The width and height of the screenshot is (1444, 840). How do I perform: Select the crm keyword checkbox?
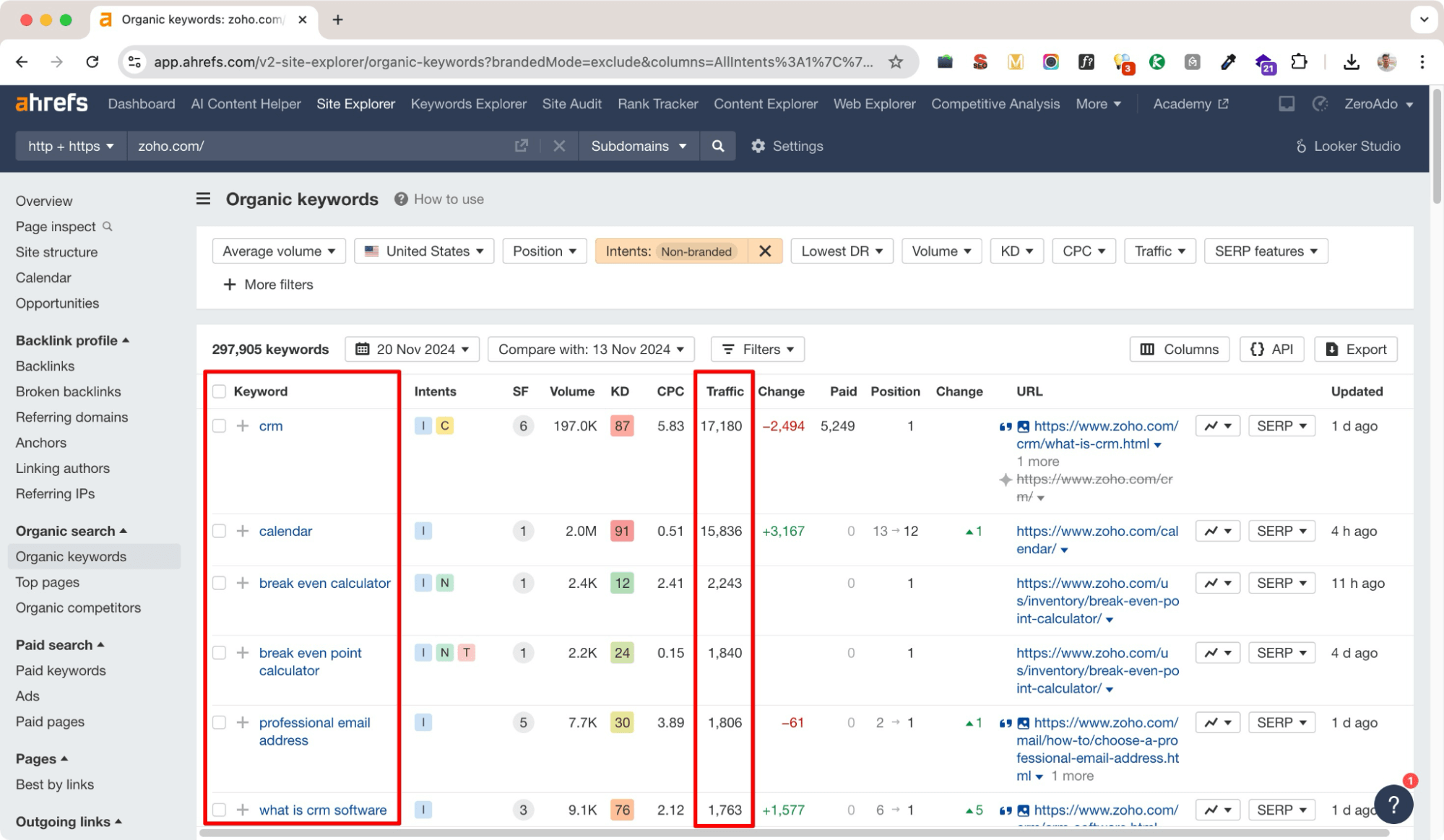point(219,425)
